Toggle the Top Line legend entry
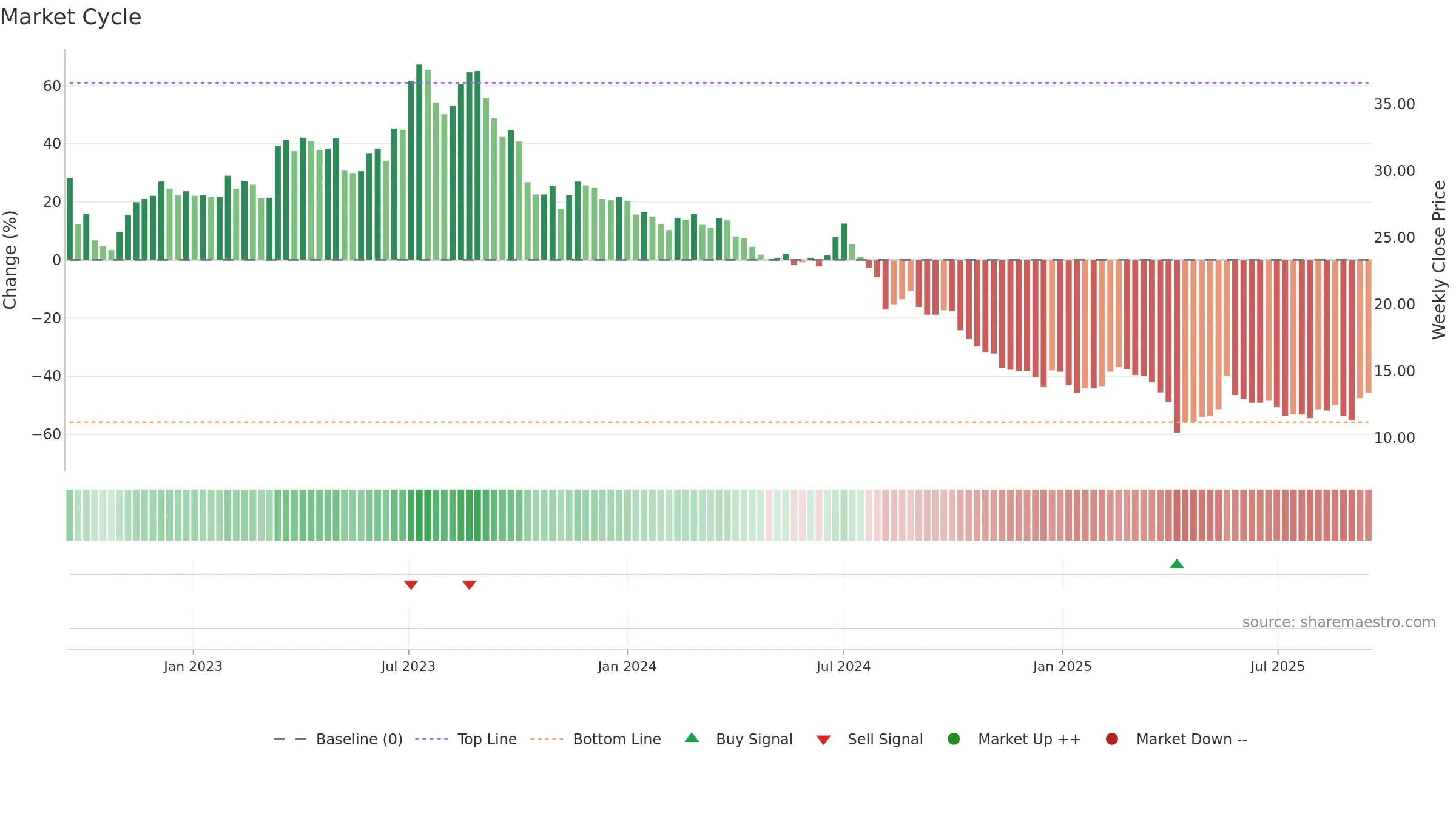 pos(466,739)
